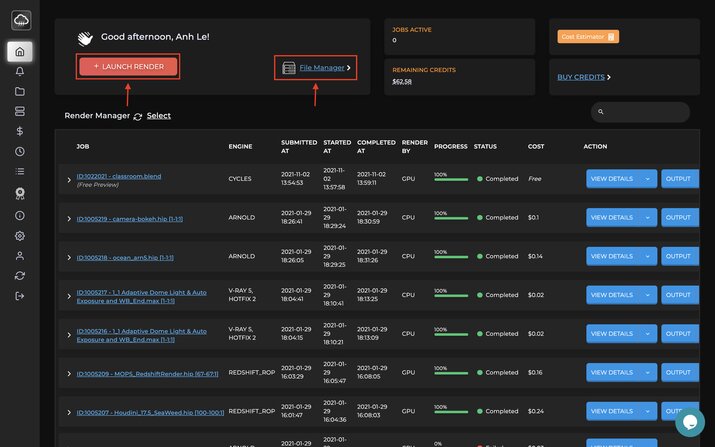Open the award badge icon in sidebar
The width and height of the screenshot is (715, 447).
click(x=20, y=193)
